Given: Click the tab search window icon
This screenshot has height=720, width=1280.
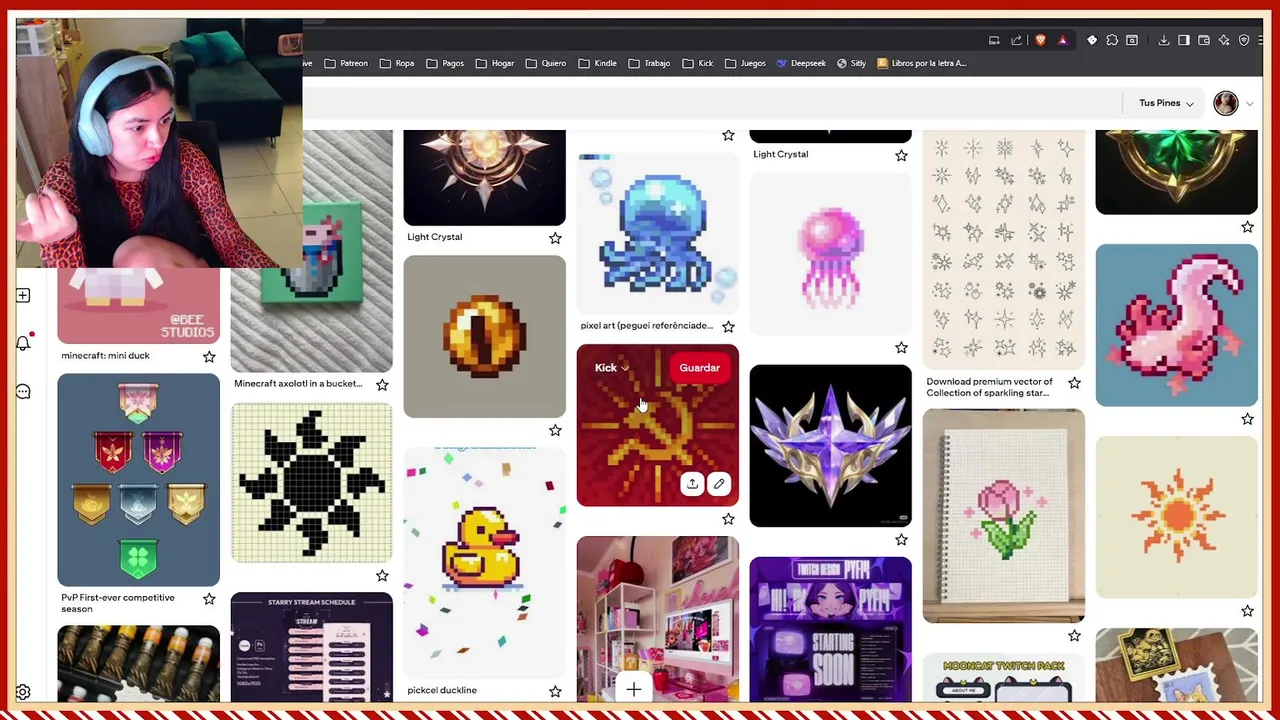Looking at the screenshot, I should tap(1132, 40).
